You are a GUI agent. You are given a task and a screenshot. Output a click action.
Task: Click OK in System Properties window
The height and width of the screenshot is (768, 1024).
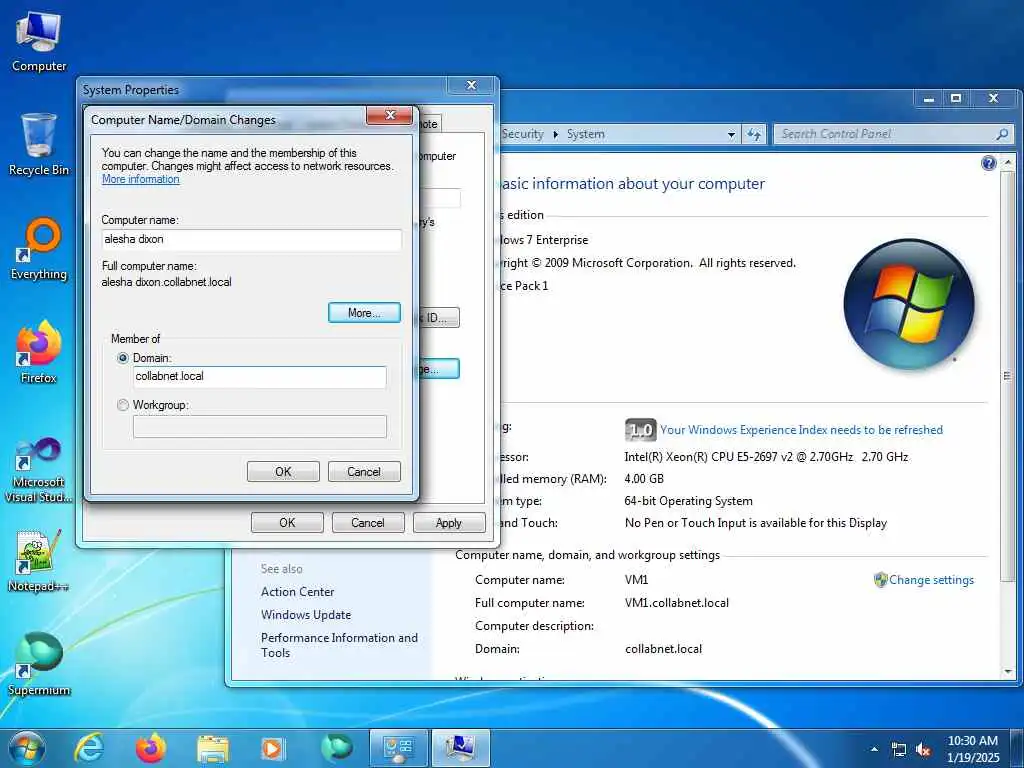287,522
